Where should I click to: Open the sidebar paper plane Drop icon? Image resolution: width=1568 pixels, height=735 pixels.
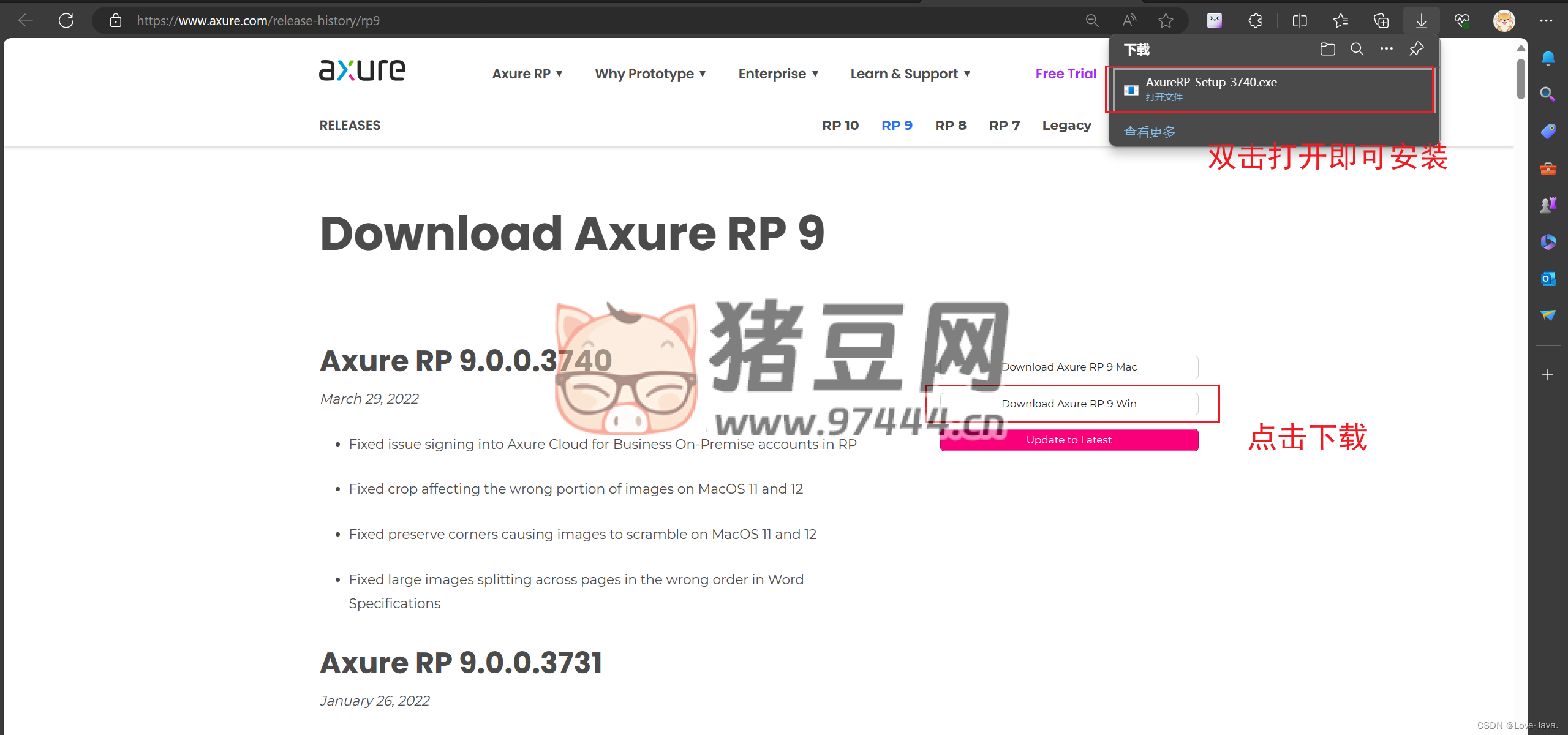click(x=1548, y=315)
